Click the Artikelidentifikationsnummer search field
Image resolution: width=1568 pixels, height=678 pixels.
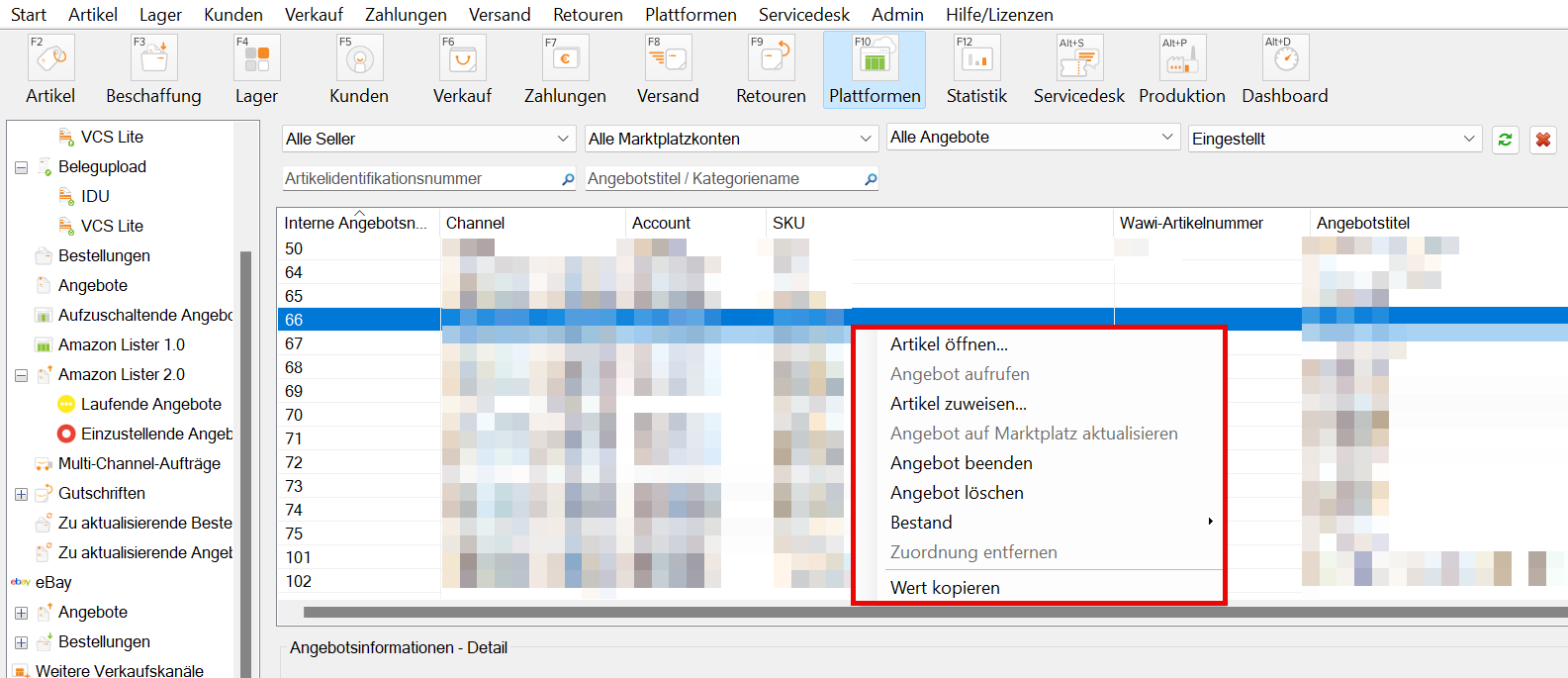tap(420, 179)
